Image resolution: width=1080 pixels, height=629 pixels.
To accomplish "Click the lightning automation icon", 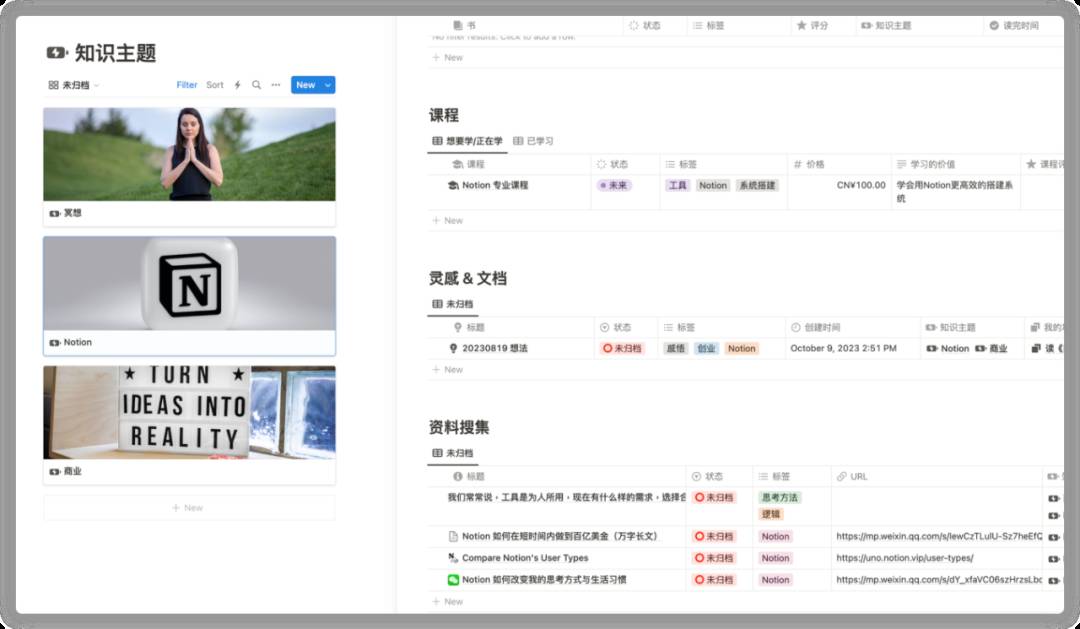I will (238, 85).
